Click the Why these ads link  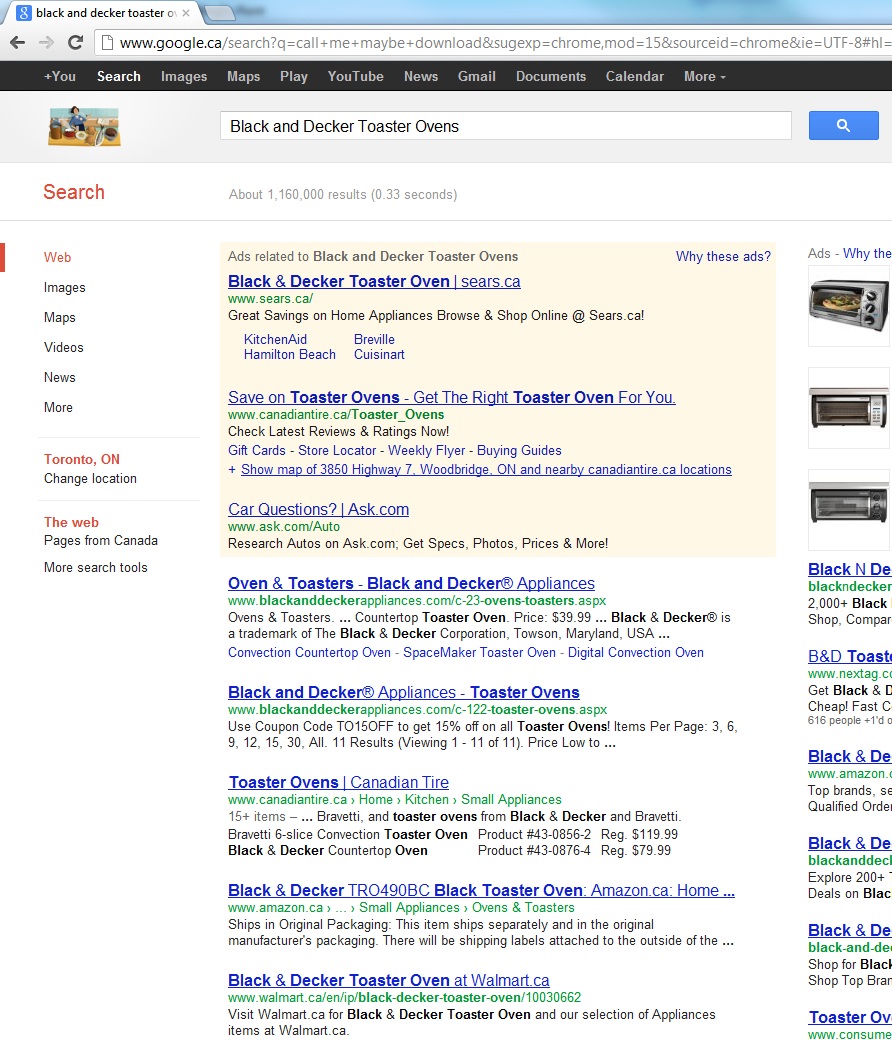tap(722, 256)
